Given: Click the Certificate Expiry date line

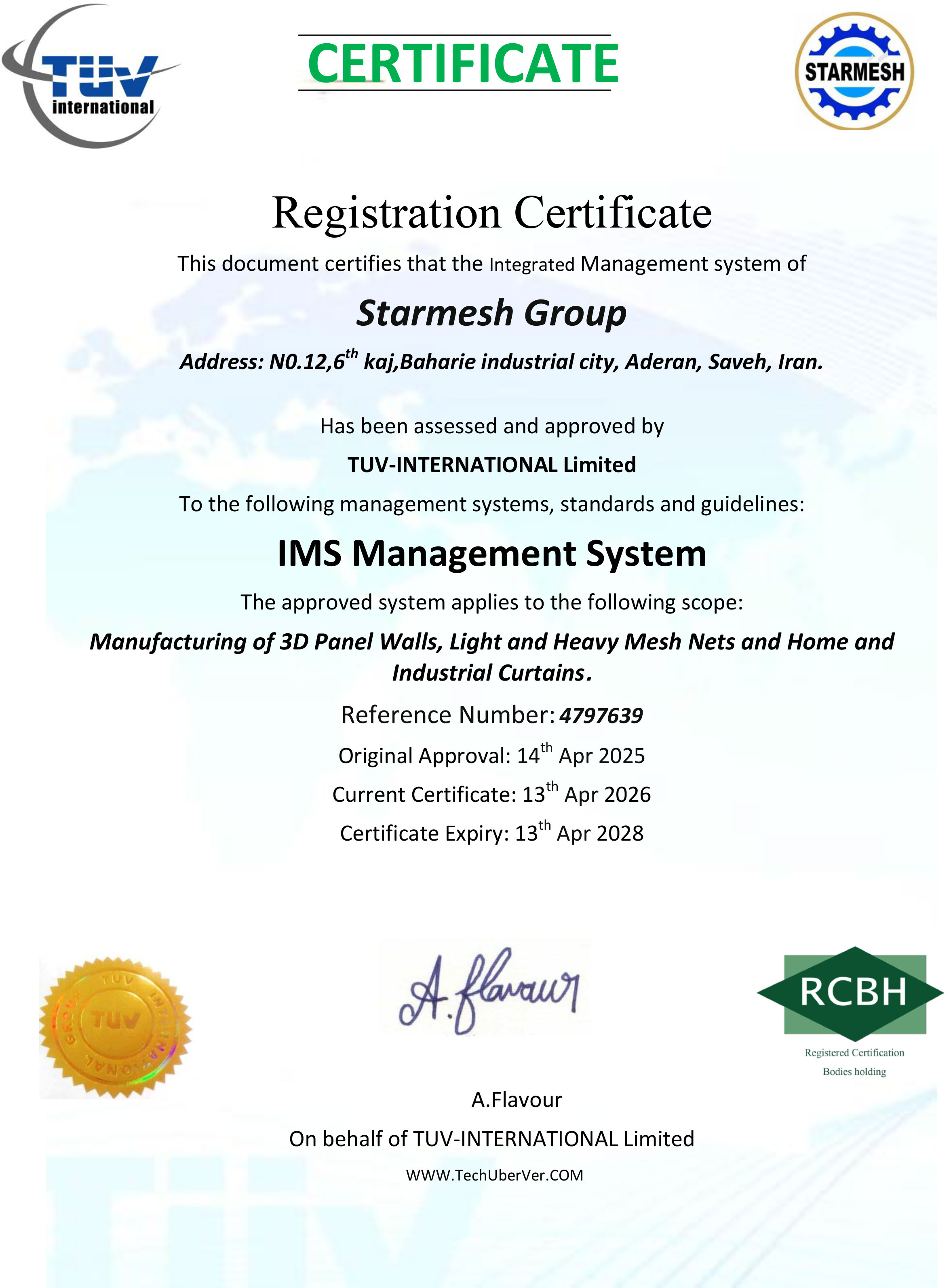Looking at the screenshot, I should [x=491, y=833].
